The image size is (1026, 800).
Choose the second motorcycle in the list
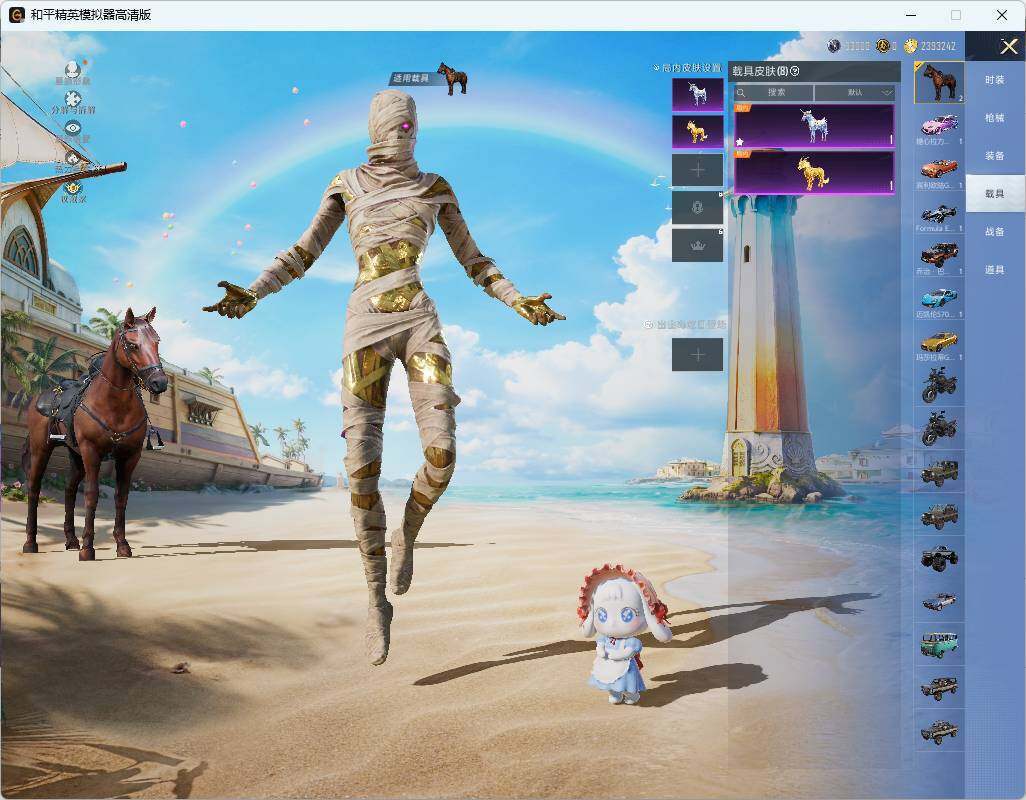[x=939, y=428]
